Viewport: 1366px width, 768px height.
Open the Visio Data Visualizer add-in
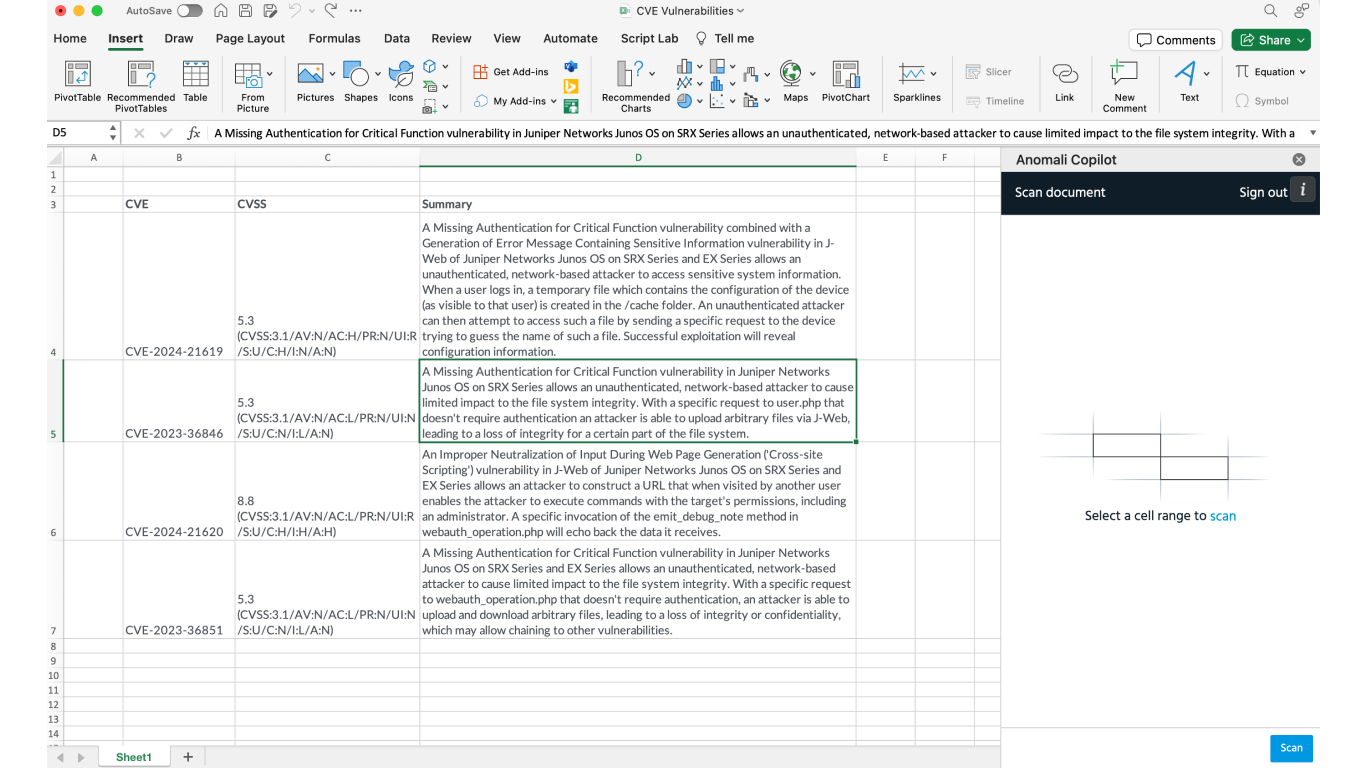[x=571, y=66]
